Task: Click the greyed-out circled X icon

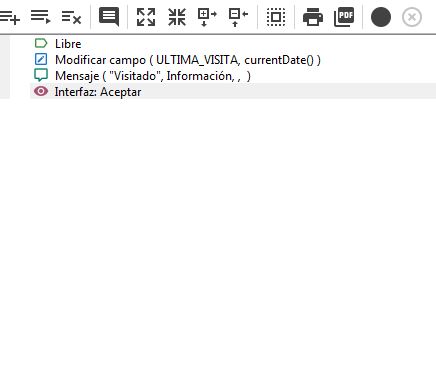Action: pos(412,17)
